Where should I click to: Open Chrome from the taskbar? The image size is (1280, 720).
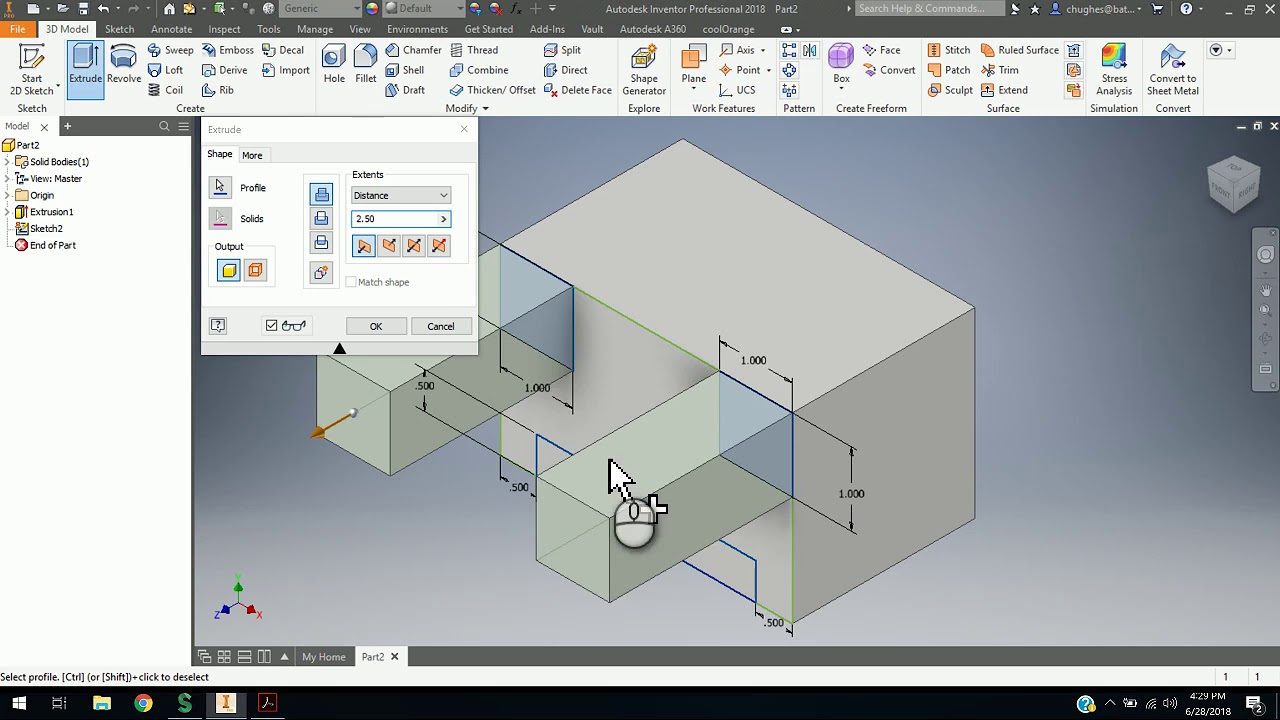pos(143,704)
